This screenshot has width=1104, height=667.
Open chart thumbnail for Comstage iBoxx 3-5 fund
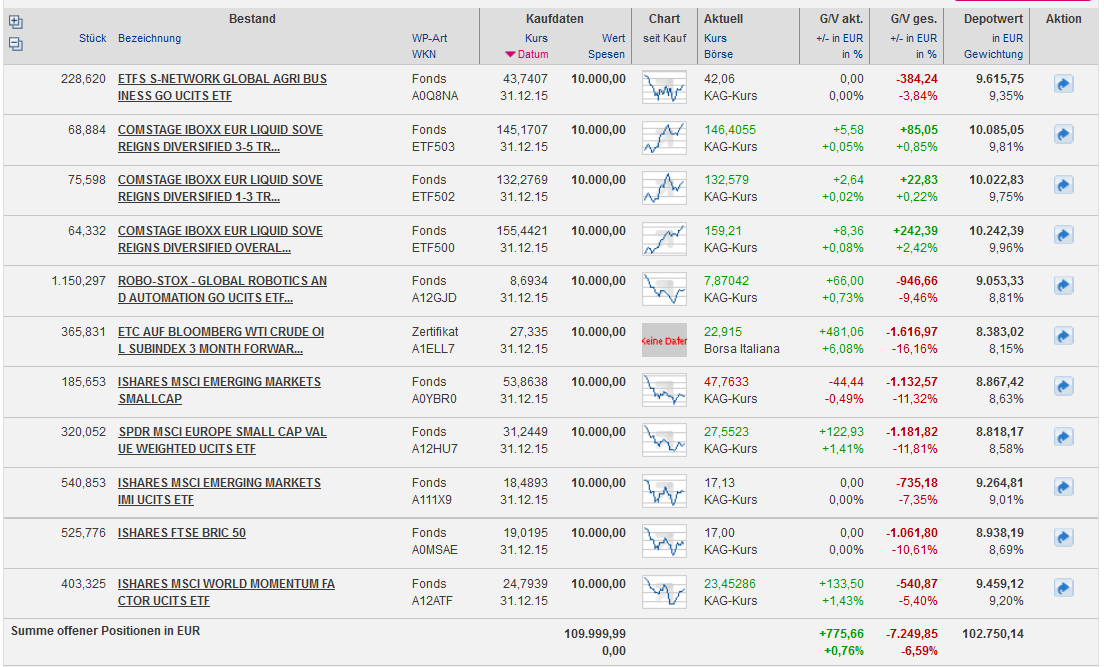664,138
